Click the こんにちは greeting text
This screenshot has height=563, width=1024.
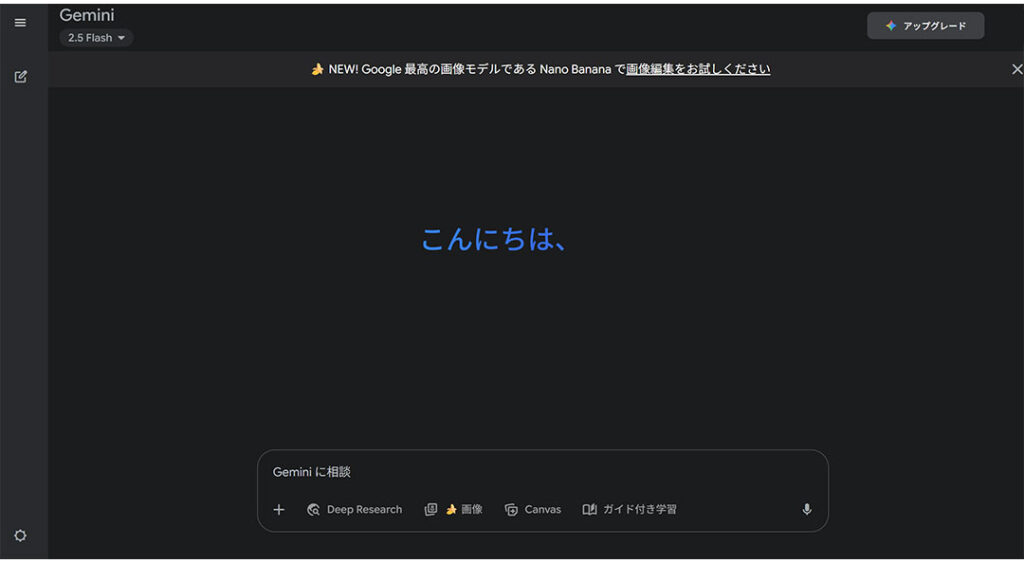494,239
